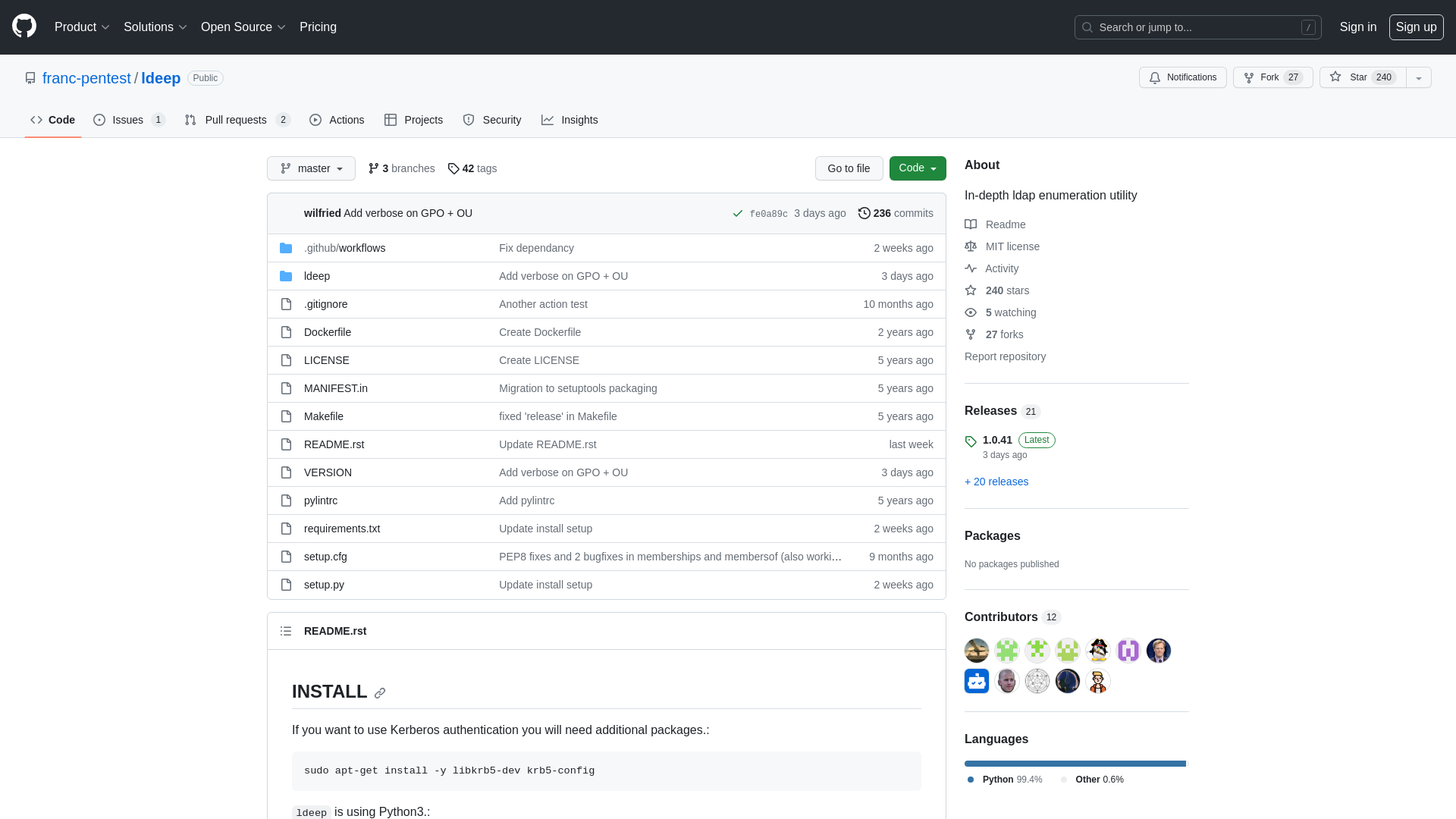Open commit hash fe0a89c
Viewport: 1456px width, 819px height.
tap(768, 214)
